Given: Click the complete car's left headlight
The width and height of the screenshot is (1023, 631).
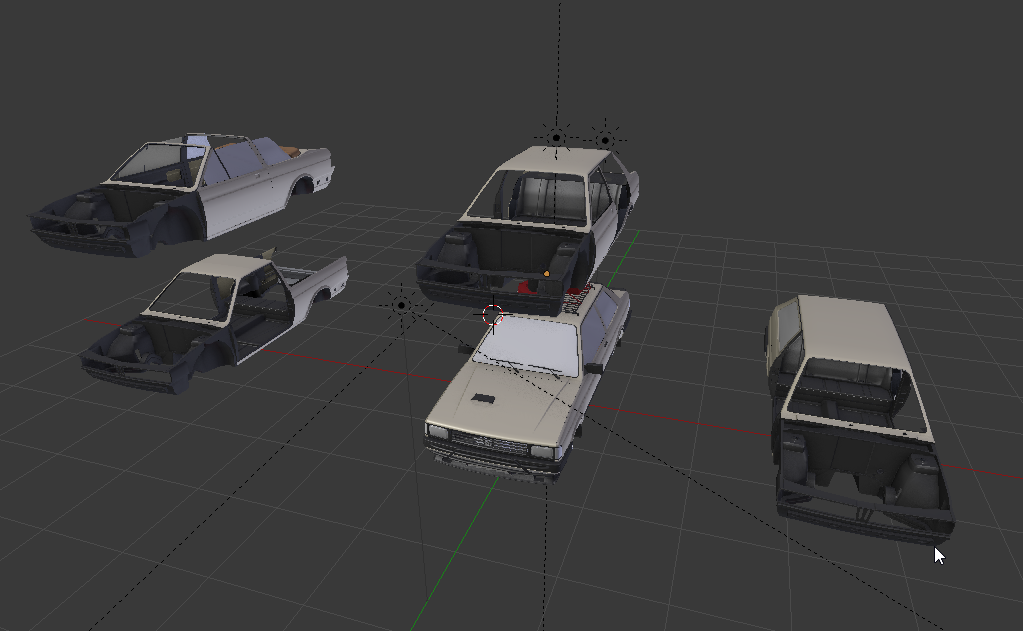Looking at the screenshot, I should coord(436,432).
